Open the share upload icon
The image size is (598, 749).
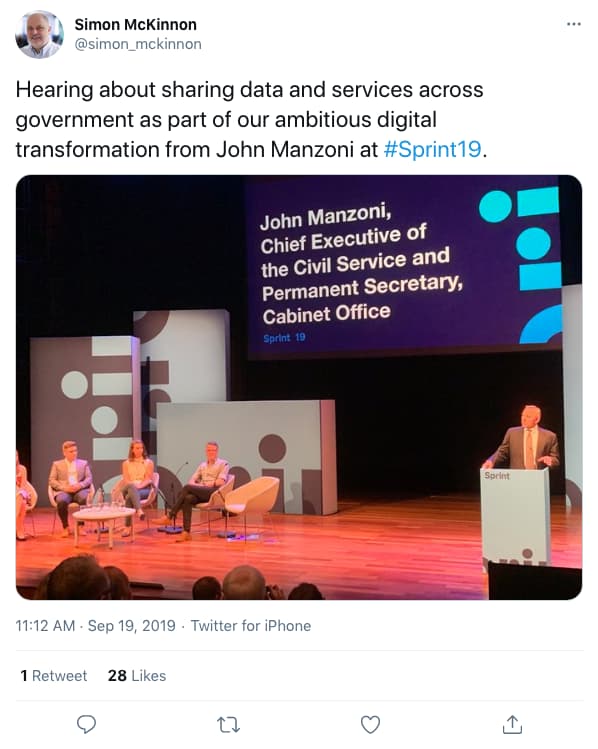(x=513, y=724)
